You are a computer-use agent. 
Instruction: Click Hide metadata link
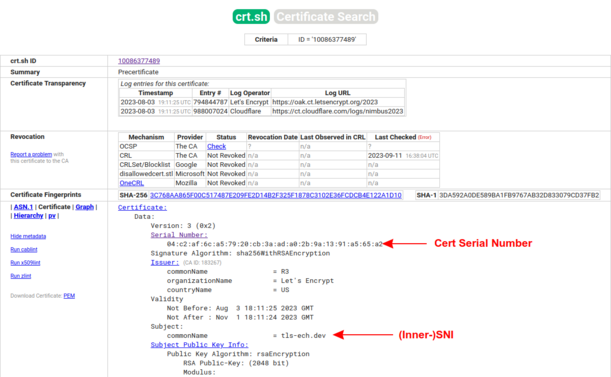(28, 236)
